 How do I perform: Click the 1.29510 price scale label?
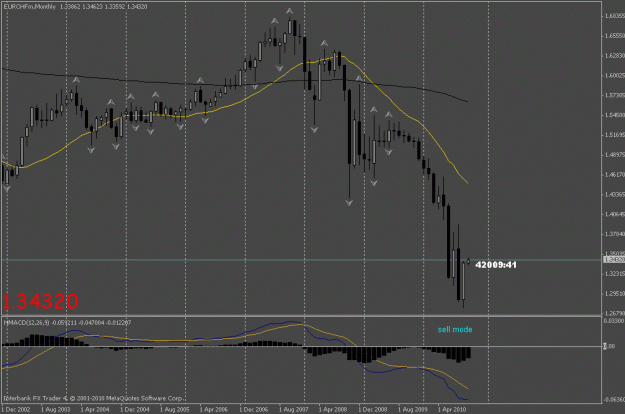(614, 294)
